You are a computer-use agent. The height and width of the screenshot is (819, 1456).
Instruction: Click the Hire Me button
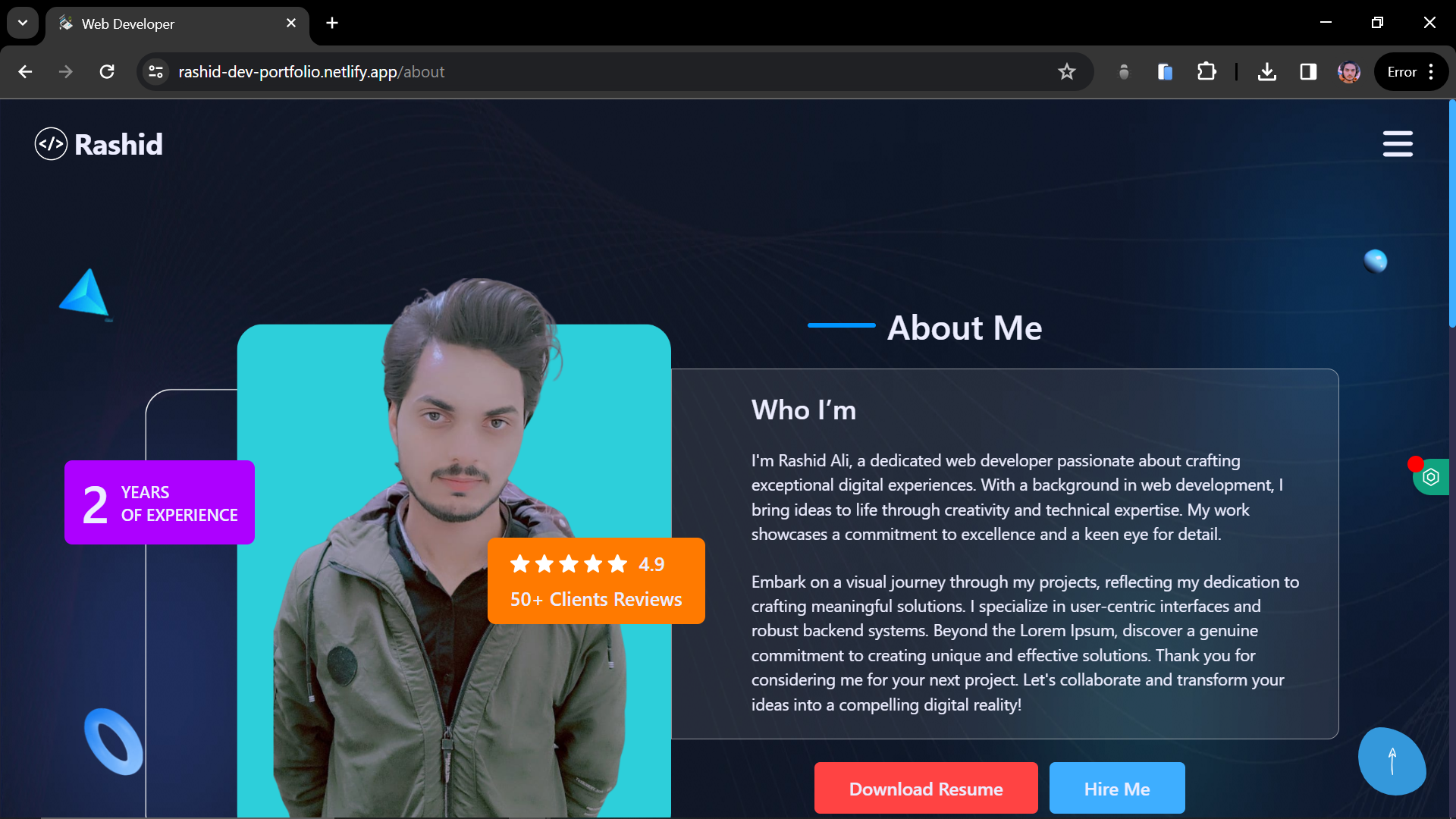tap(1117, 789)
